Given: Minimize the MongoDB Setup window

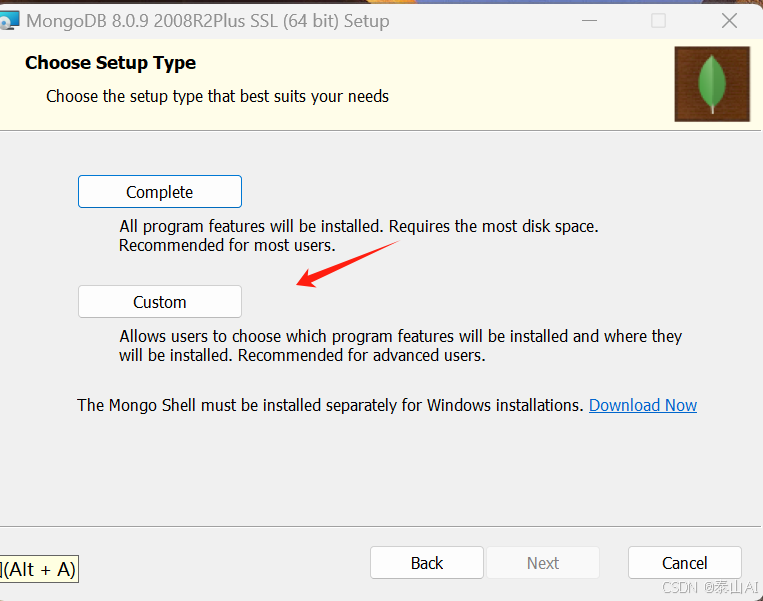Looking at the screenshot, I should pyautogui.click(x=589, y=20).
